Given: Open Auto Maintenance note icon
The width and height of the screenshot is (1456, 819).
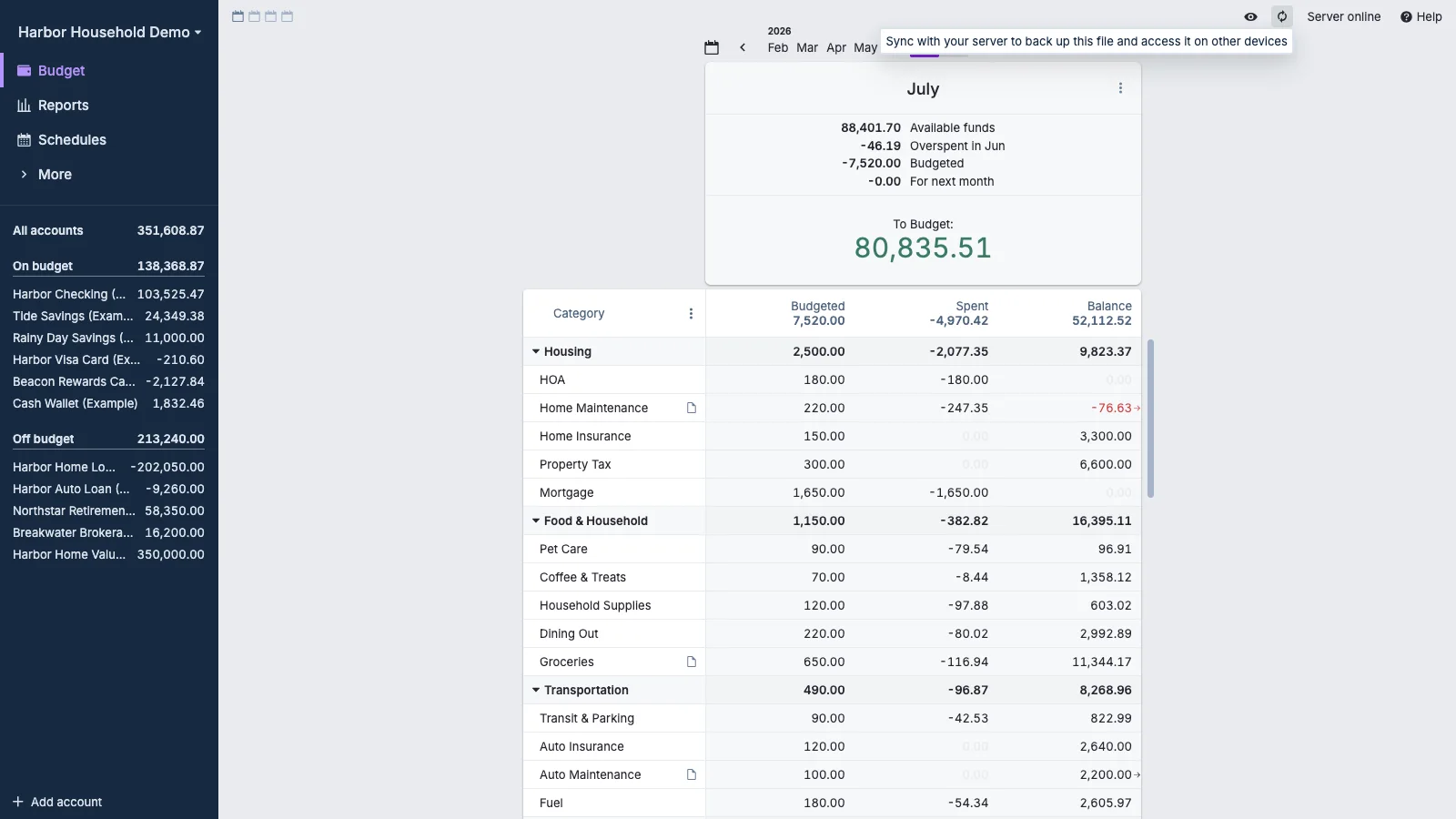Looking at the screenshot, I should pyautogui.click(x=692, y=774).
